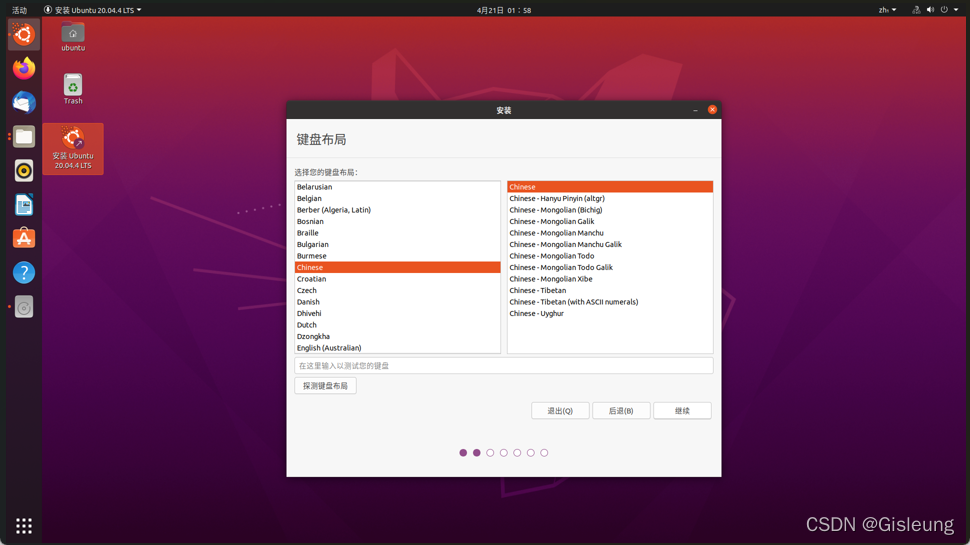Select Belarusian in the layout list
Viewport: 970px width, 545px height.
397,187
